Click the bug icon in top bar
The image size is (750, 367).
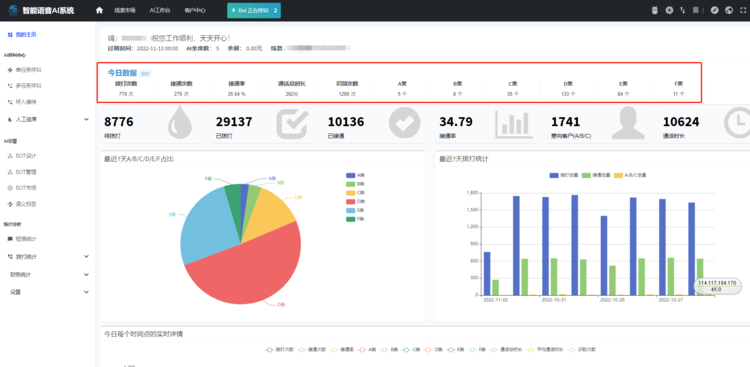click(654, 10)
